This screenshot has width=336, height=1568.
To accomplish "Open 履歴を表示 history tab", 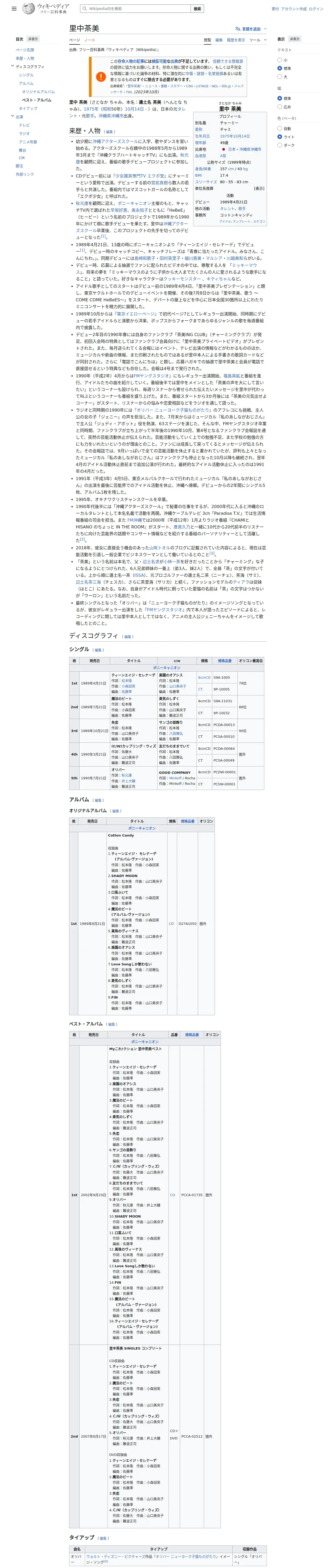I will coord(236,40).
